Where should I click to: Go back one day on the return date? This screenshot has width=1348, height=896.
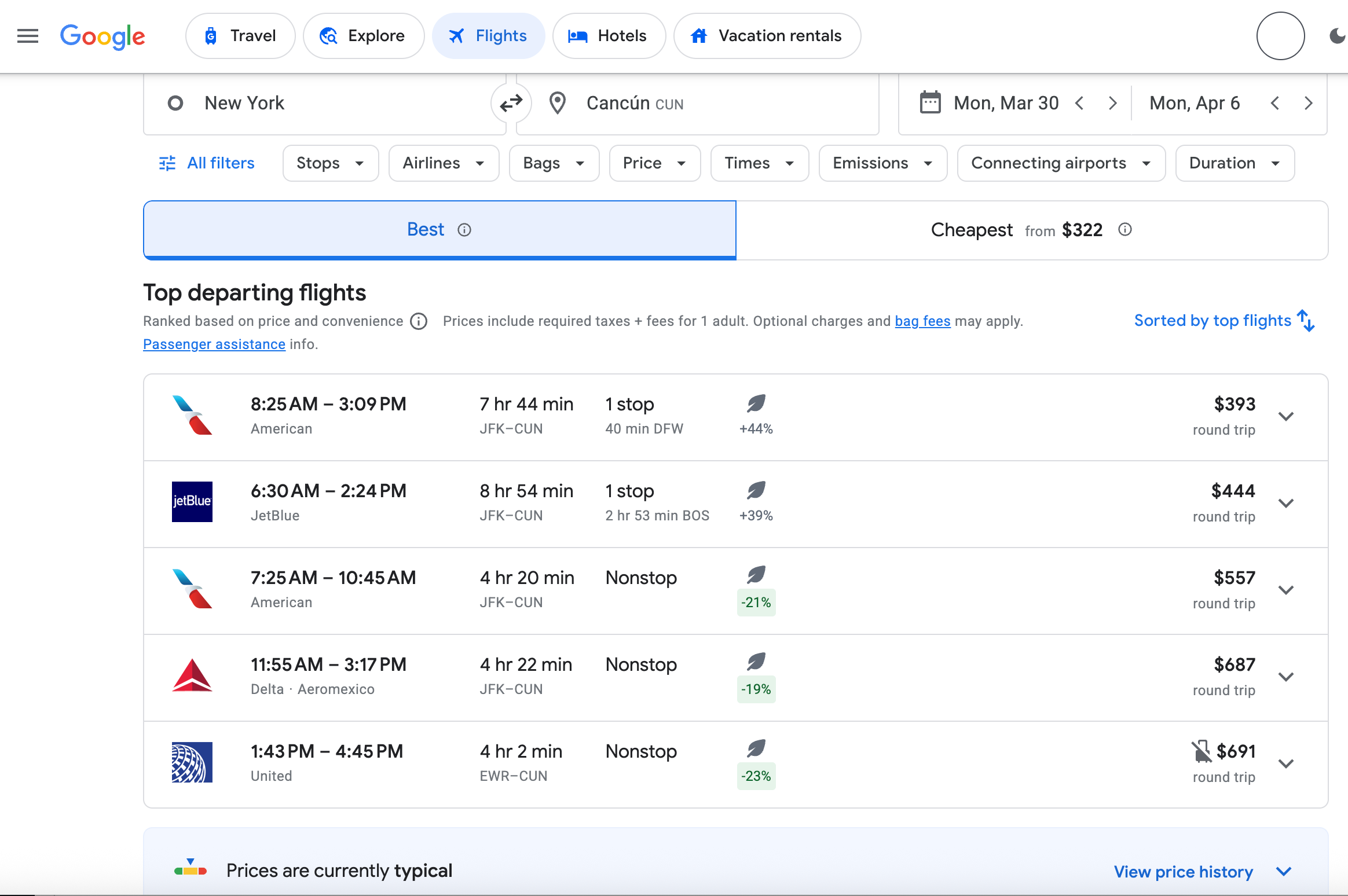pyautogui.click(x=1275, y=103)
